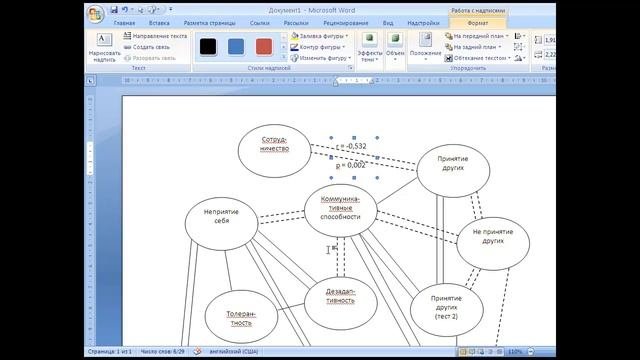
Task: Click the tab selector at ruler corner
Action: pyautogui.click(x=90, y=81)
